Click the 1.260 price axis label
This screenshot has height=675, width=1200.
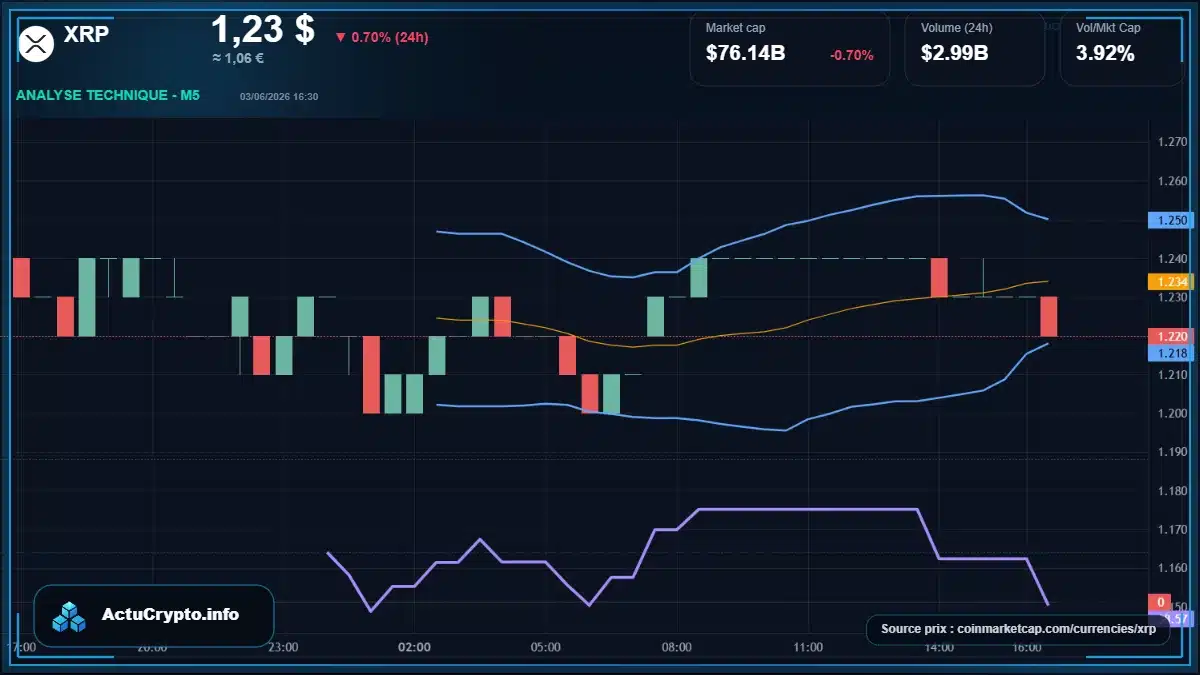tap(1171, 181)
